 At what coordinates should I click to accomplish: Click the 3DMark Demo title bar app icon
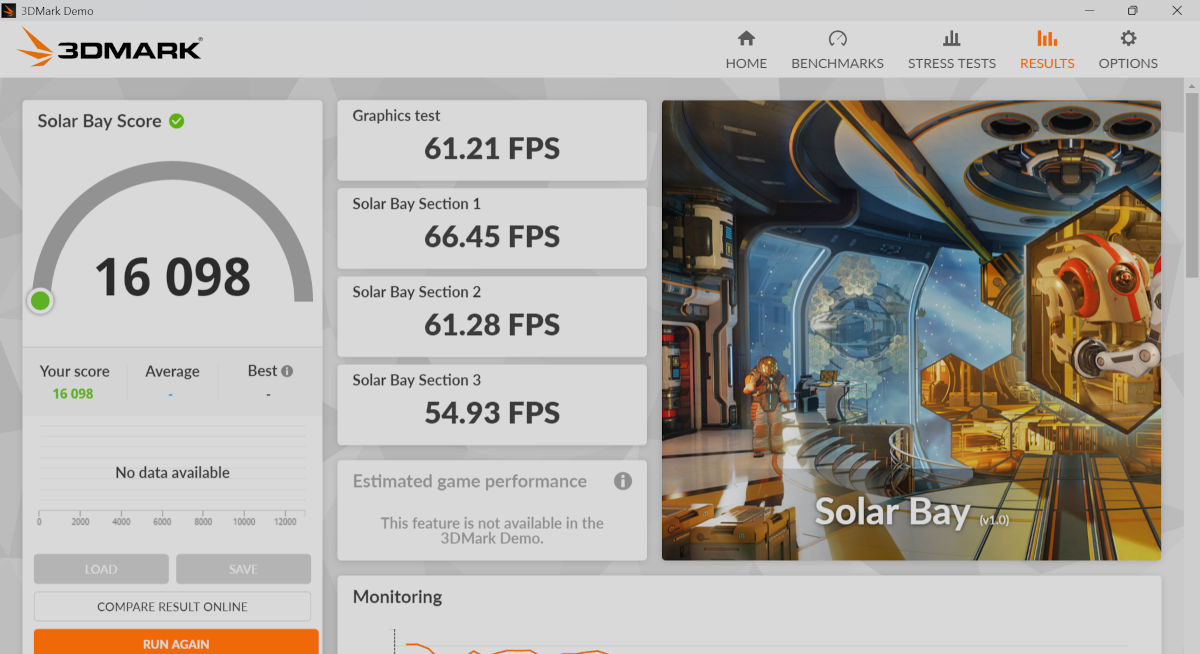[x=10, y=10]
